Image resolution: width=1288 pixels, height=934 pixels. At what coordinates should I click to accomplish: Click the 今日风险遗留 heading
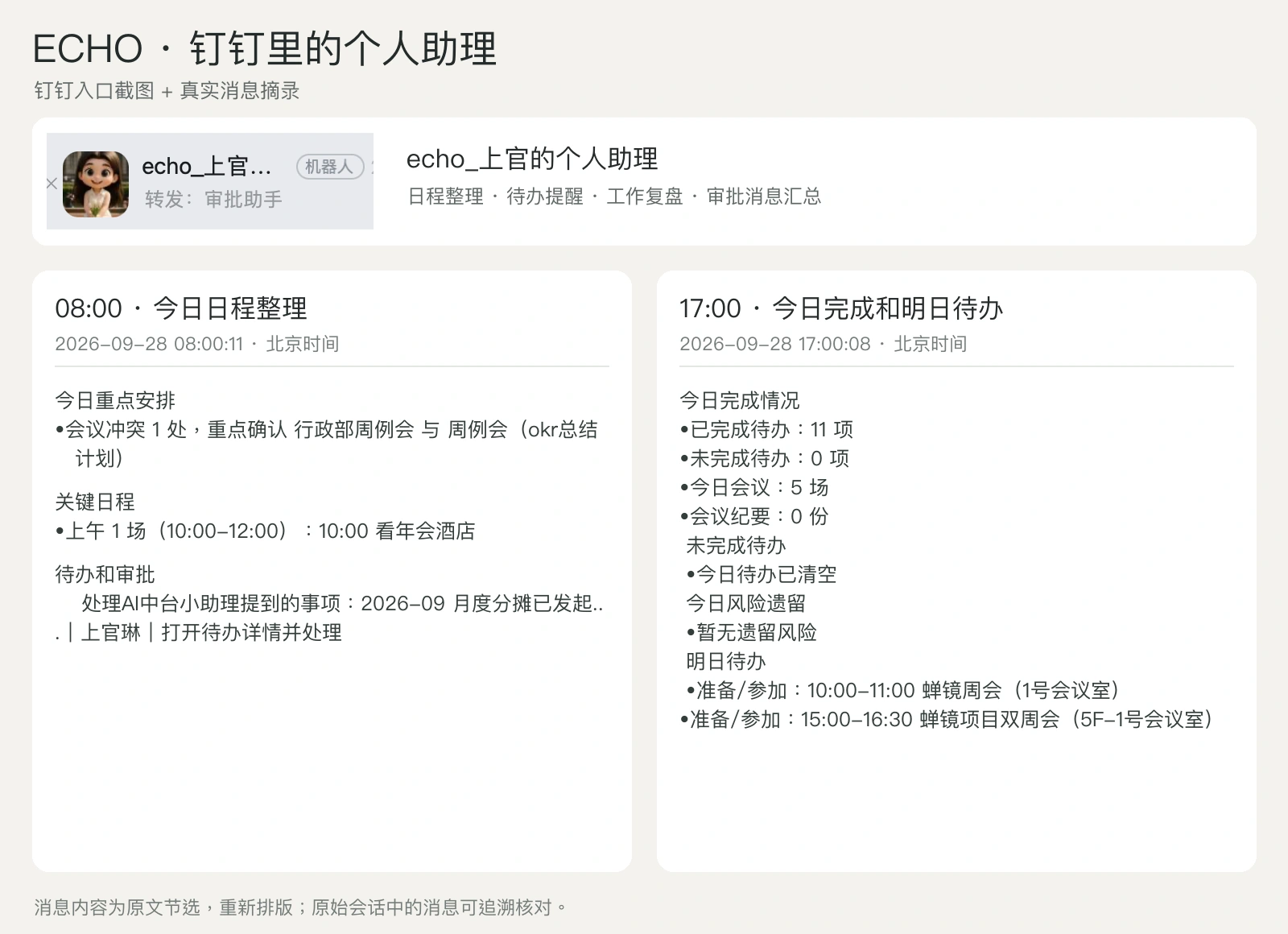pyautogui.click(x=745, y=603)
